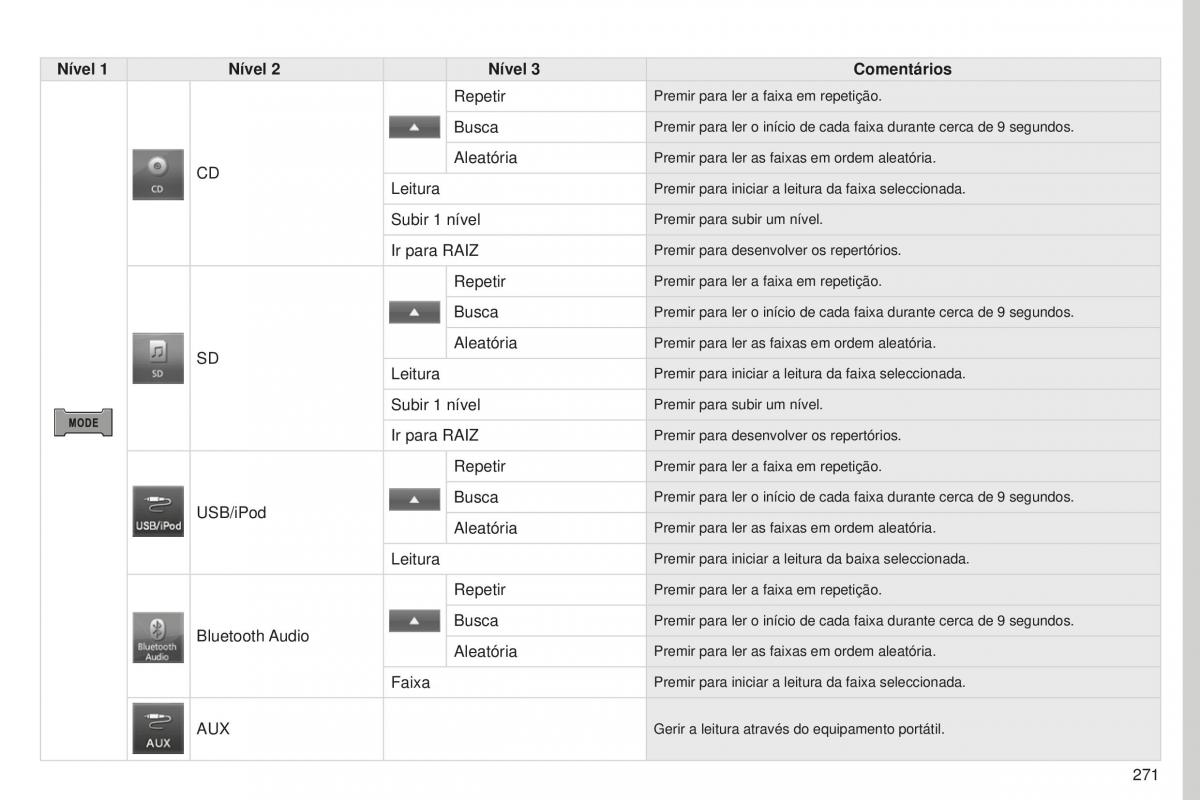The image size is (1200, 800).
Task: Select the CD source icon
Action: (158, 174)
